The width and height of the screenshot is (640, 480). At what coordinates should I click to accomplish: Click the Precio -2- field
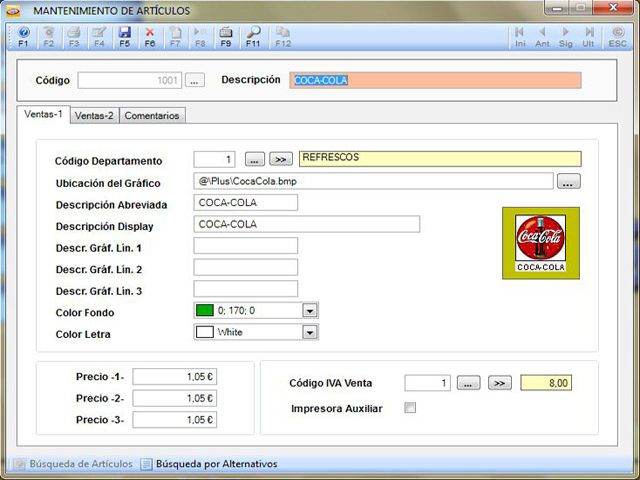pos(175,398)
